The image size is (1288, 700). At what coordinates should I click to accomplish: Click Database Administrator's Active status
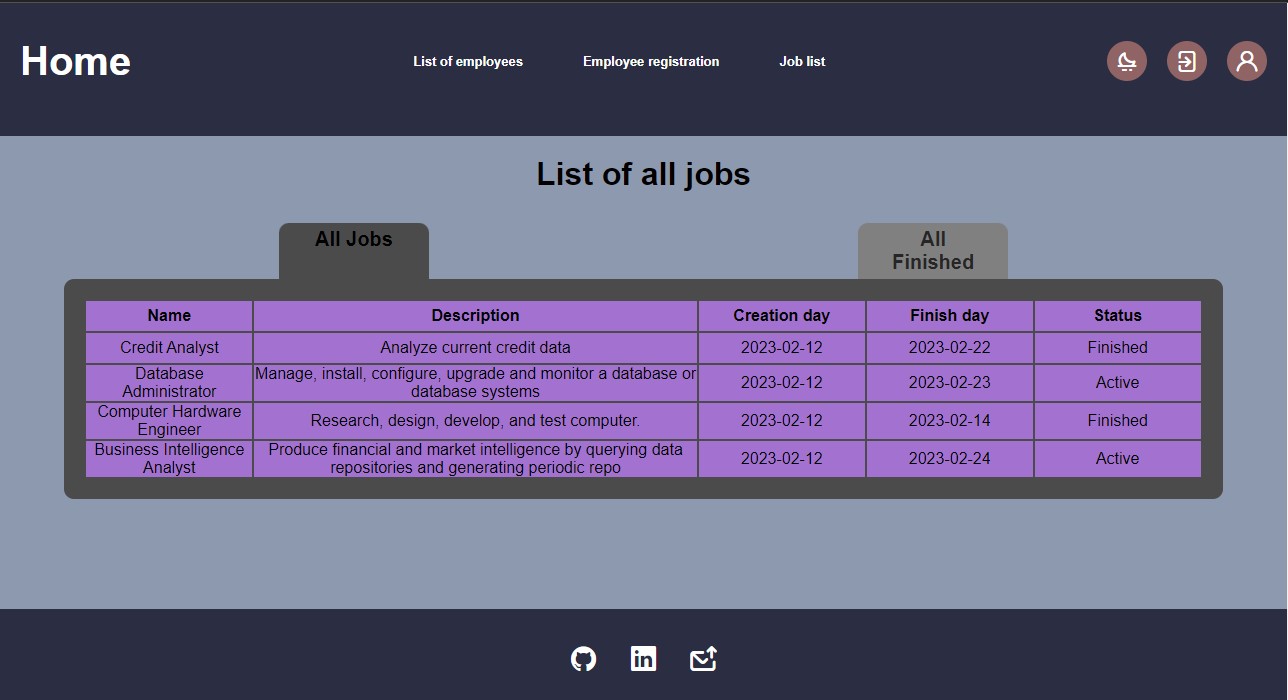pos(1117,383)
